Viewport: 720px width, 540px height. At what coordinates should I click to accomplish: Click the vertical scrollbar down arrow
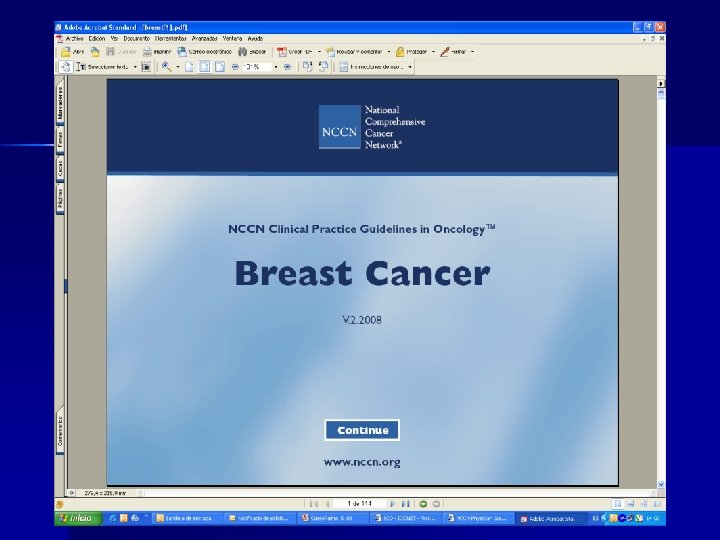point(661,484)
